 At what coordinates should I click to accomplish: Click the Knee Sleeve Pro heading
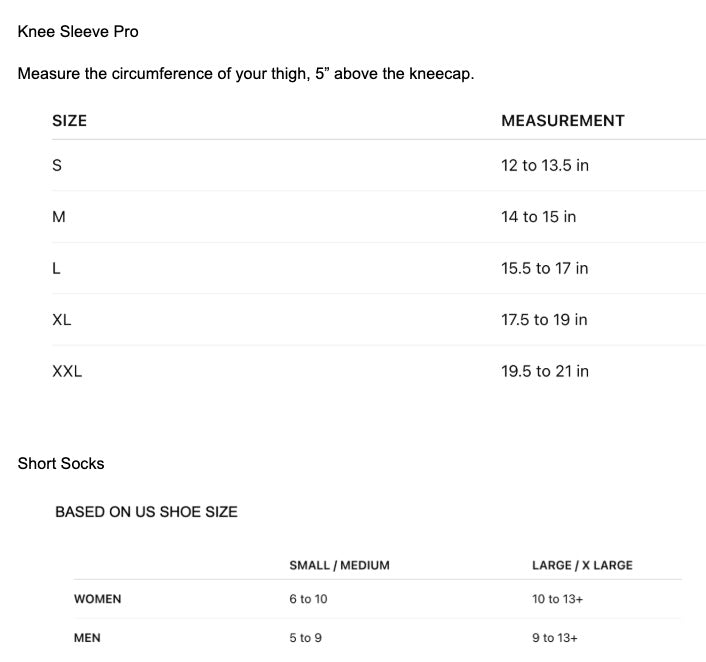tap(78, 32)
